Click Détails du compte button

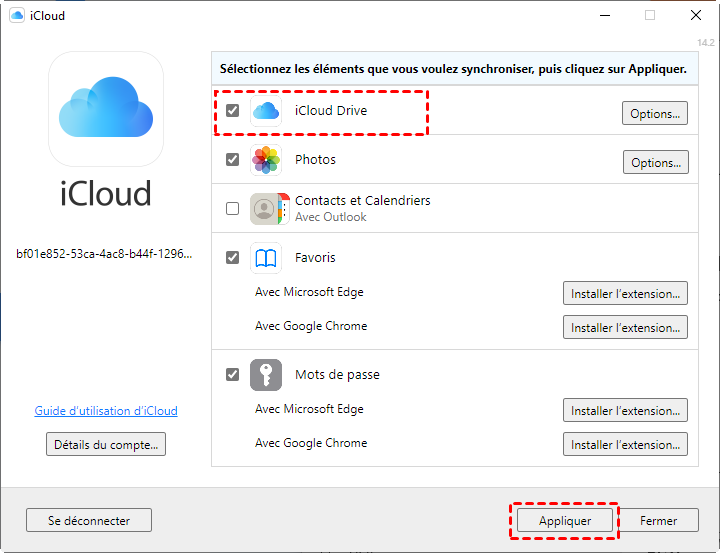point(106,444)
